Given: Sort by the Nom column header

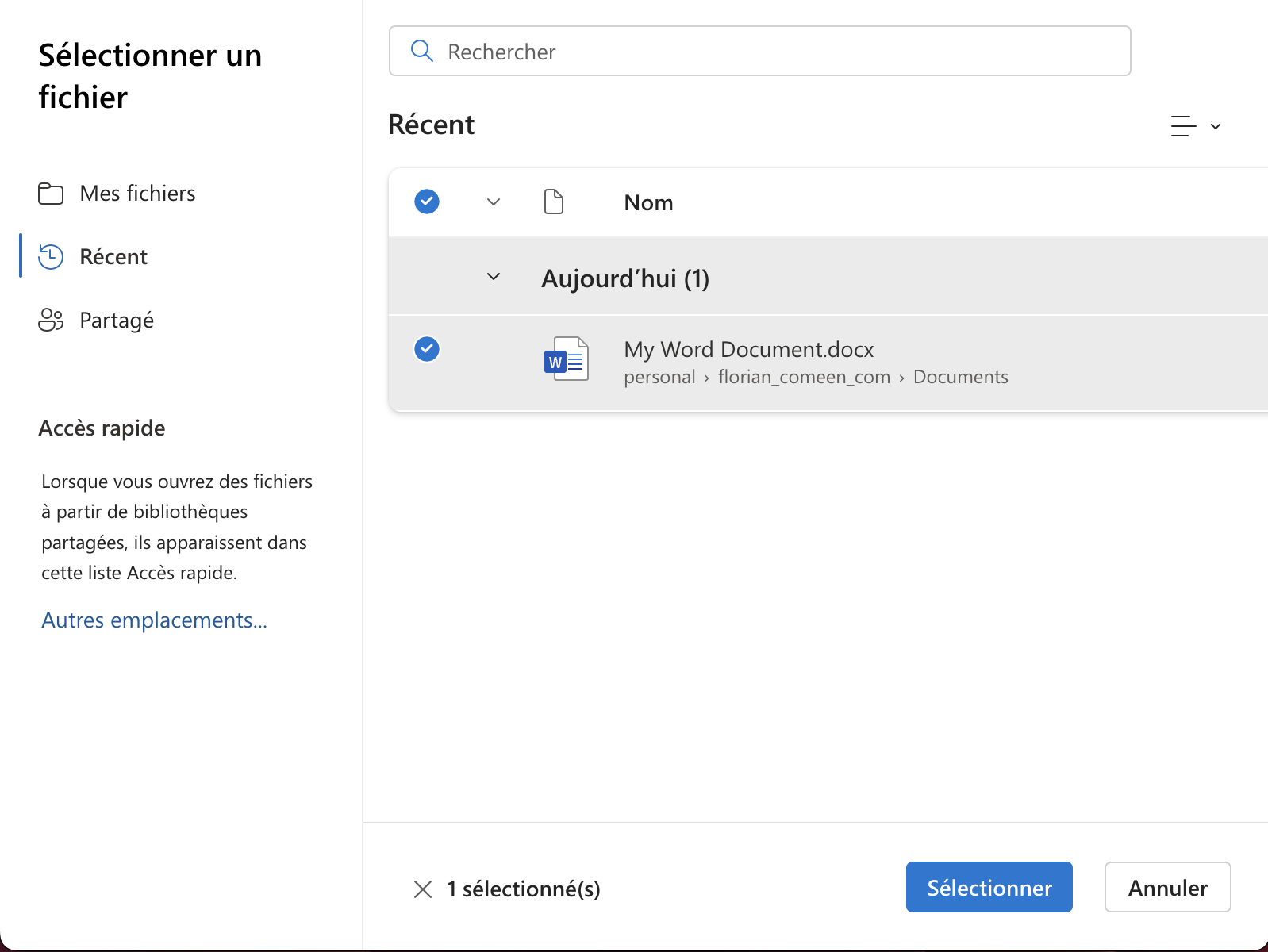Looking at the screenshot, I should (x=648, y=202).
